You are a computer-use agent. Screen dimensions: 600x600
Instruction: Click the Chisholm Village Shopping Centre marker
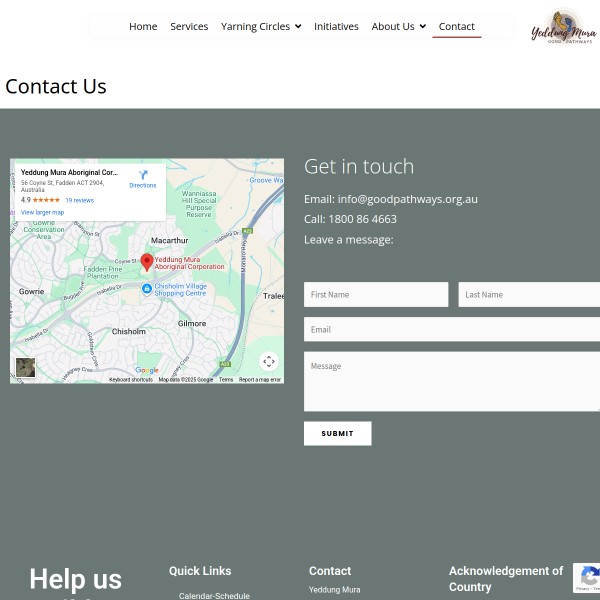coord(147,289)
